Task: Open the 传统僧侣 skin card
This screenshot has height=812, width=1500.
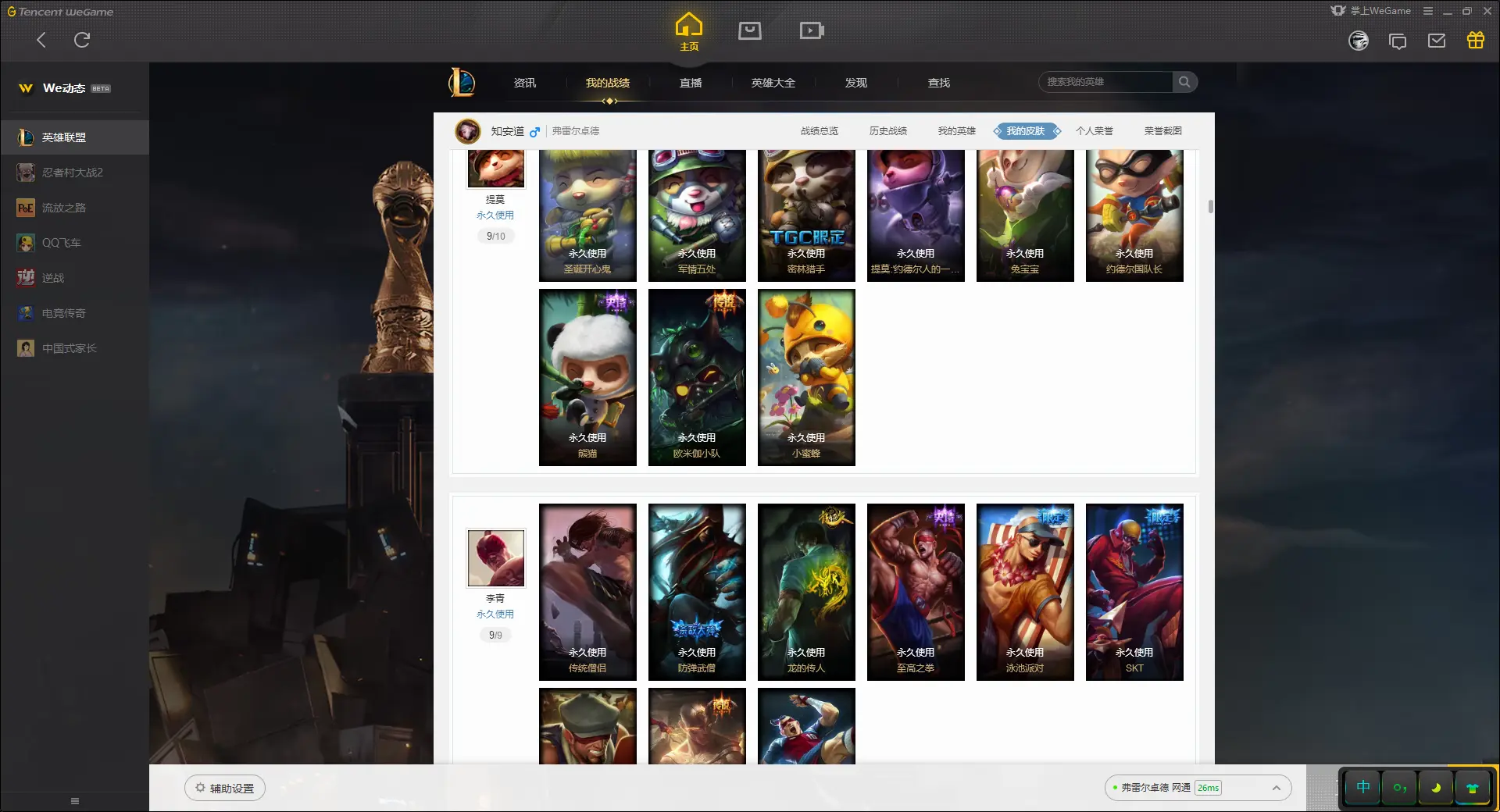Action: click(587, 593)
